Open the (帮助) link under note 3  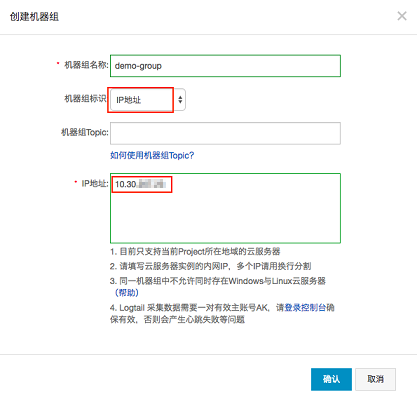(127, 293)
